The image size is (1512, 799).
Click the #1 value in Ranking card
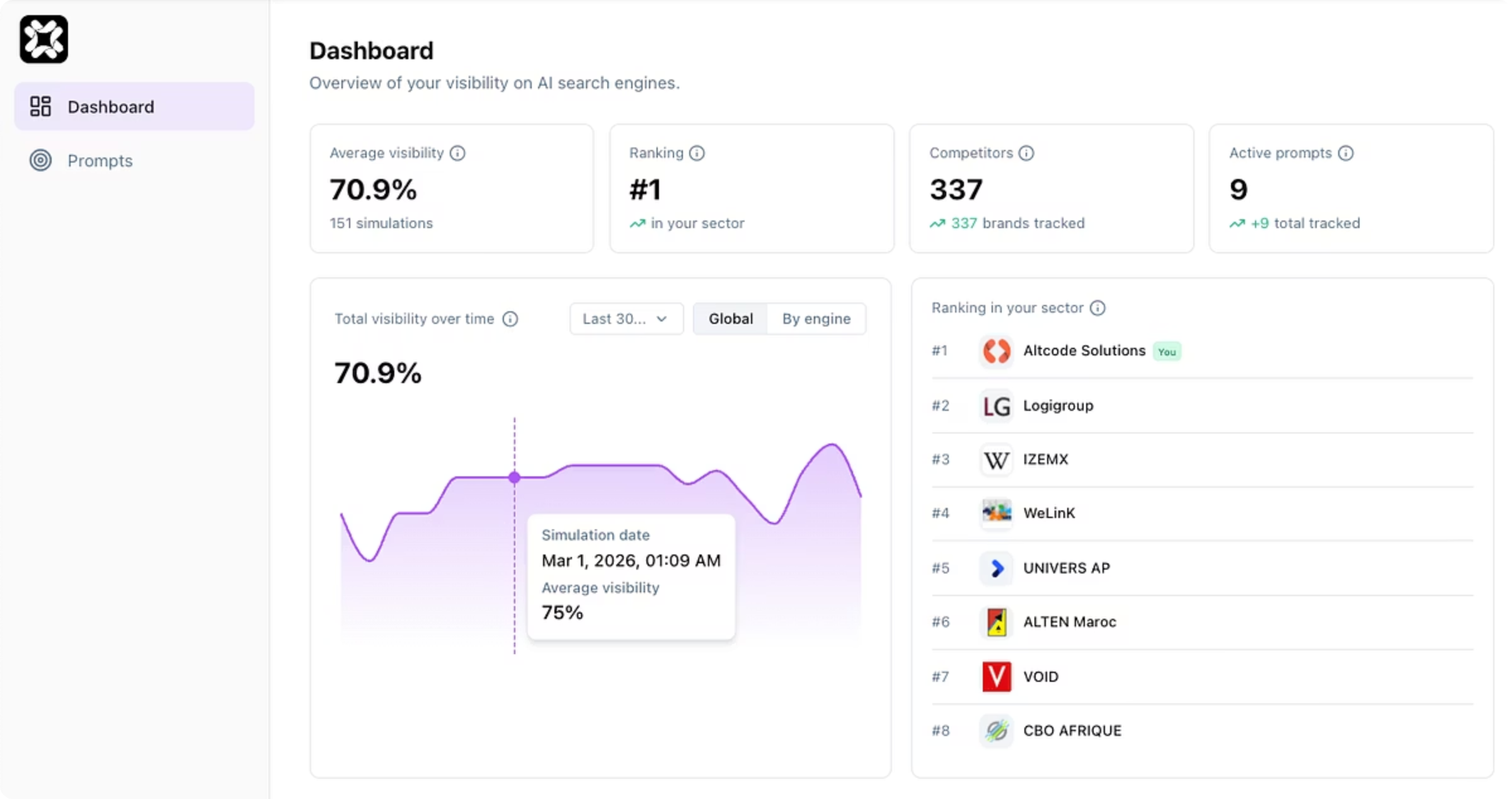(x=646, y=190)
